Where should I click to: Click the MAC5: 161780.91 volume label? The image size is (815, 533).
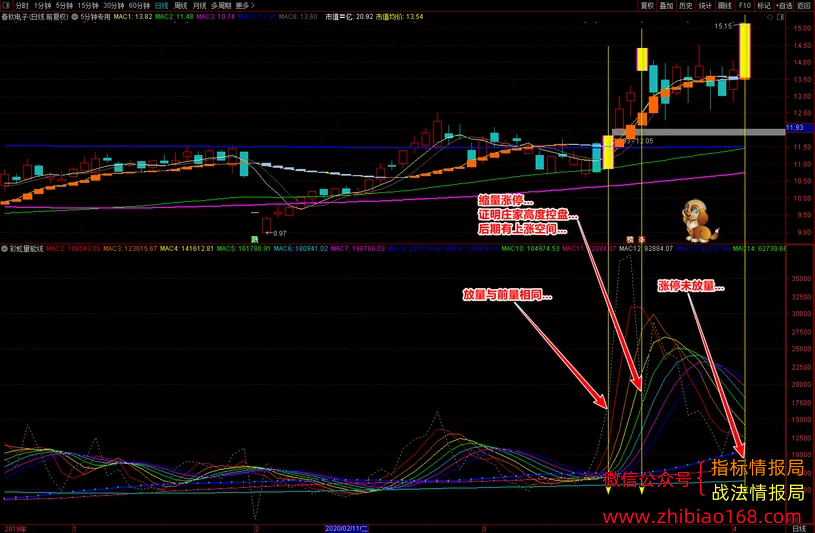(243, 249)
